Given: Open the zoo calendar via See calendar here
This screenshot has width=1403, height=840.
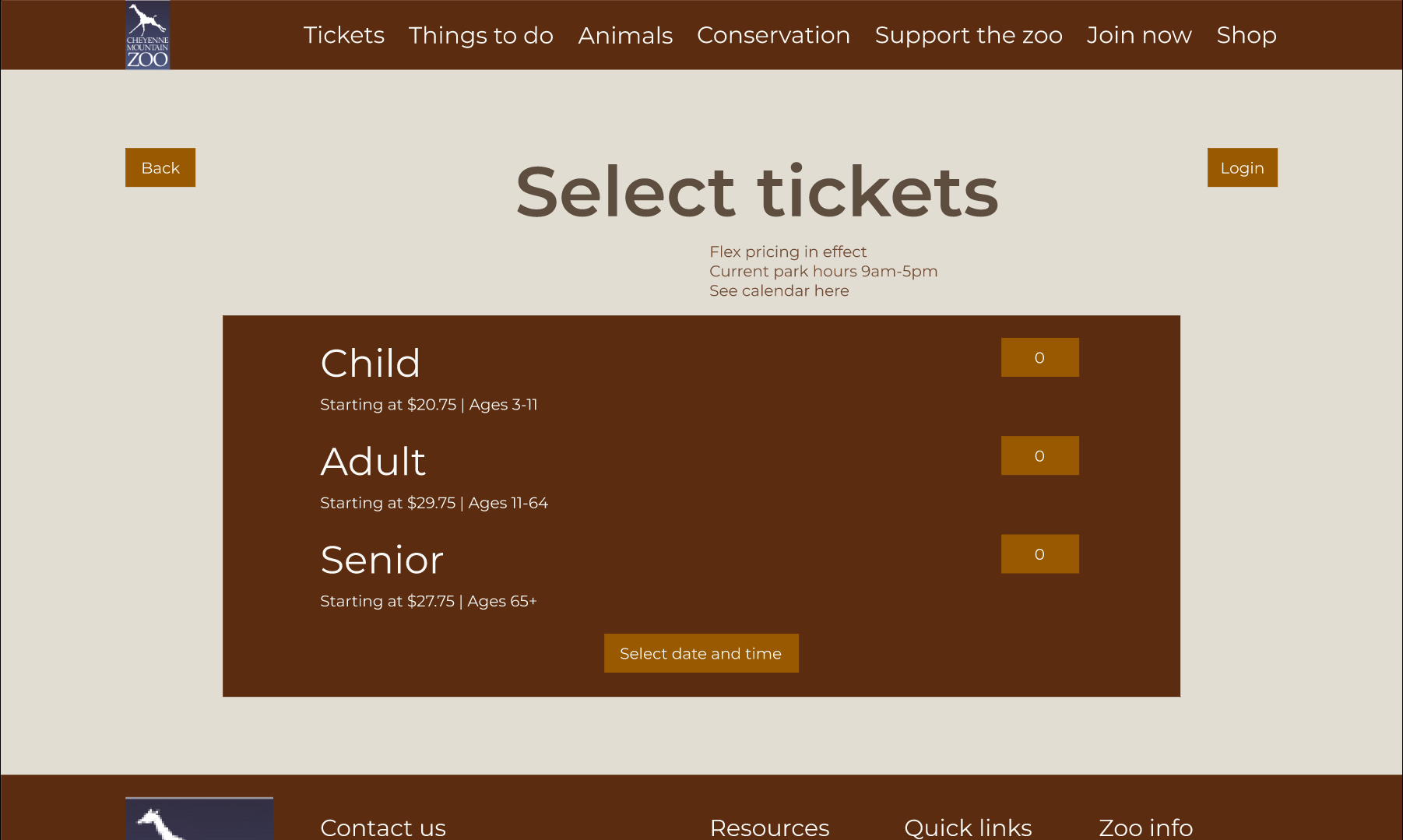Looking at the screenshot, I should click(779, 290).
